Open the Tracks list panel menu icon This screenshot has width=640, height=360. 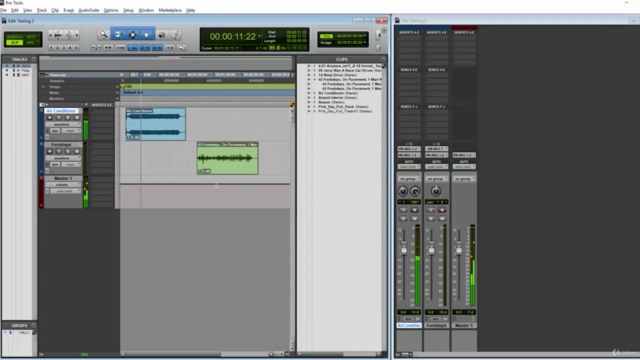33,59
